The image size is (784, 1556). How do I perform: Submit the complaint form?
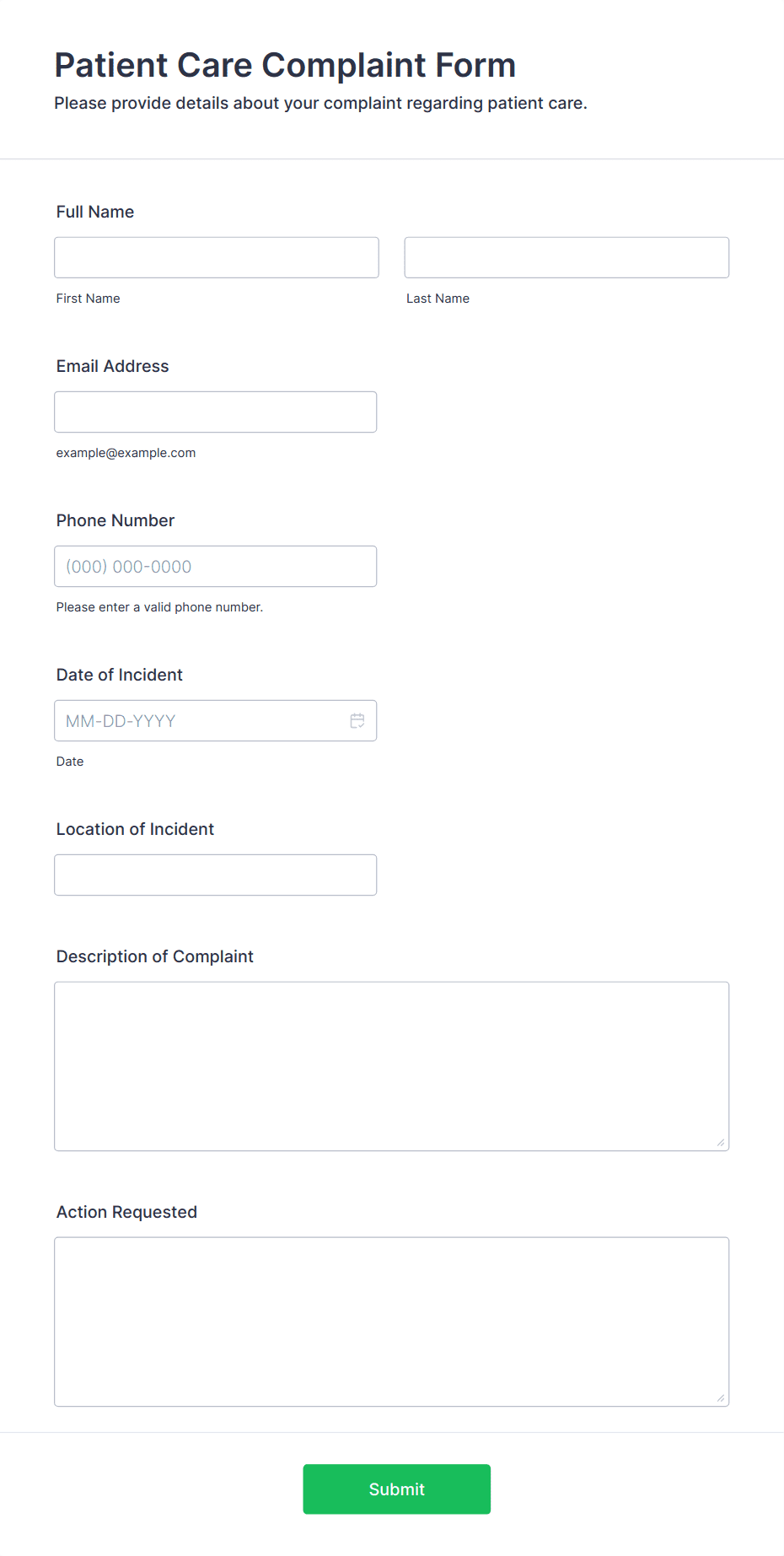[397, 1489]
